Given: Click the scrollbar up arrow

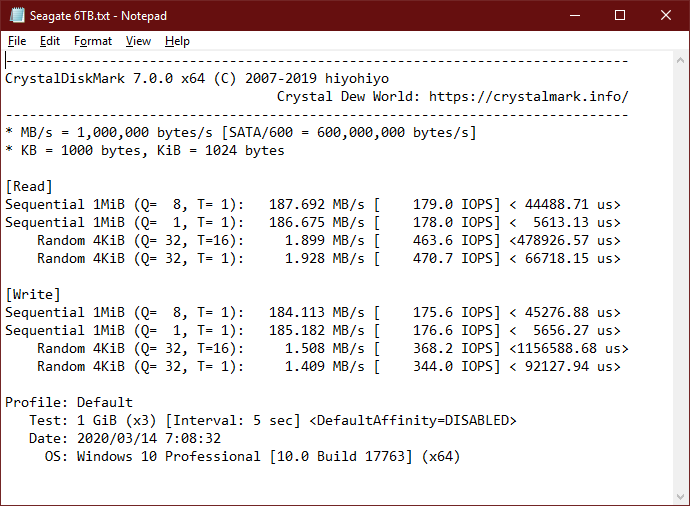Looking at the screenshot, I should coord(680,60).
